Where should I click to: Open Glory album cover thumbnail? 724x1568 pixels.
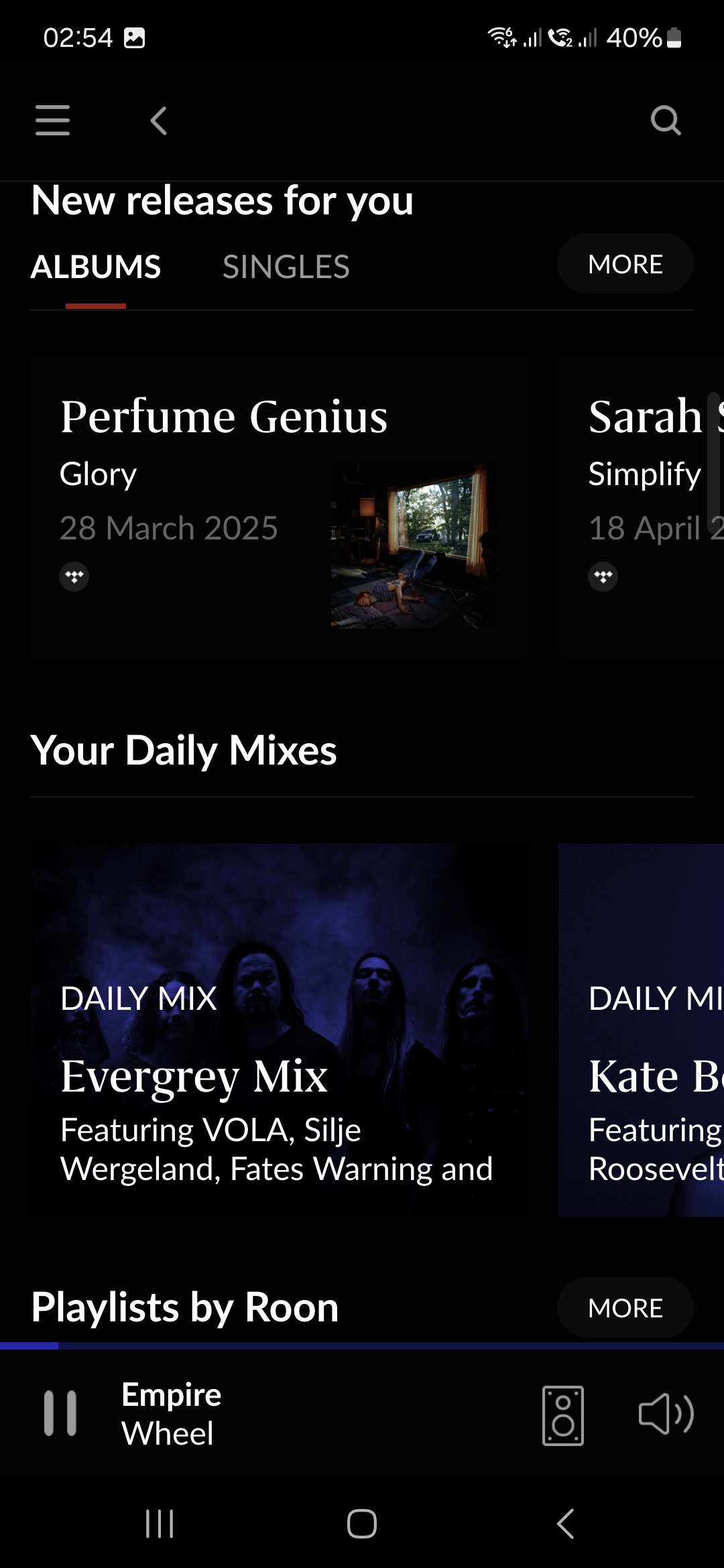pos(414,545)
